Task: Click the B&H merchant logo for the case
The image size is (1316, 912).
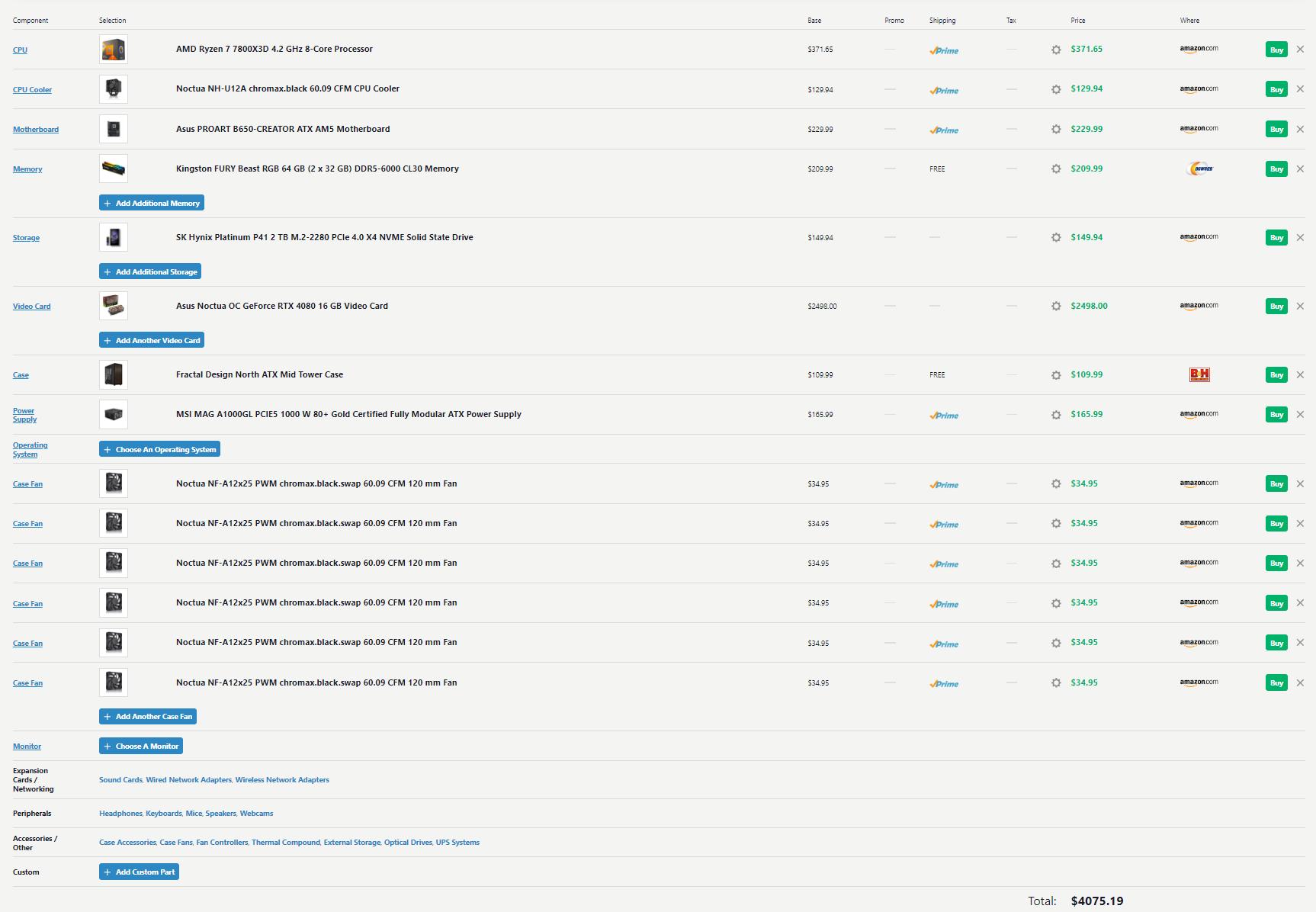Action: click(1199, 374)
